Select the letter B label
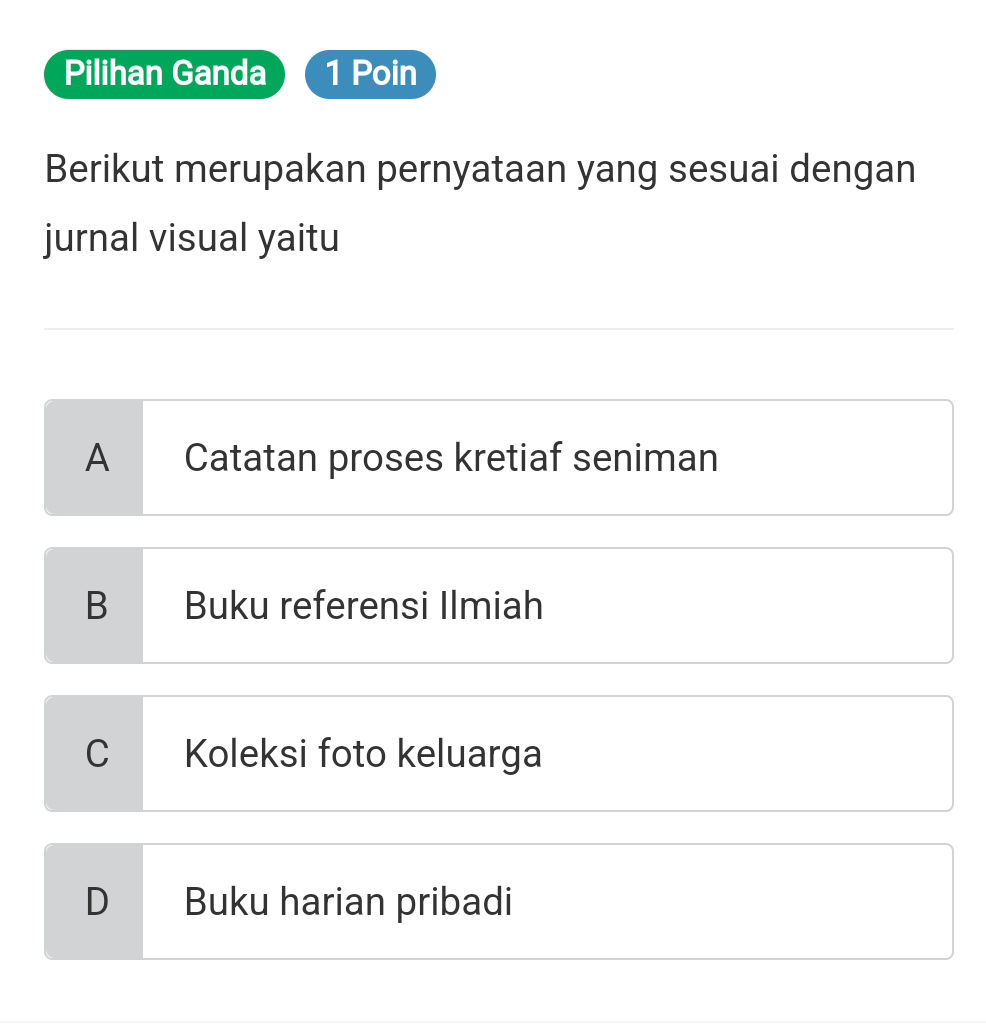This screenshot has height=1028, width=986. click(x=96, y=605)
